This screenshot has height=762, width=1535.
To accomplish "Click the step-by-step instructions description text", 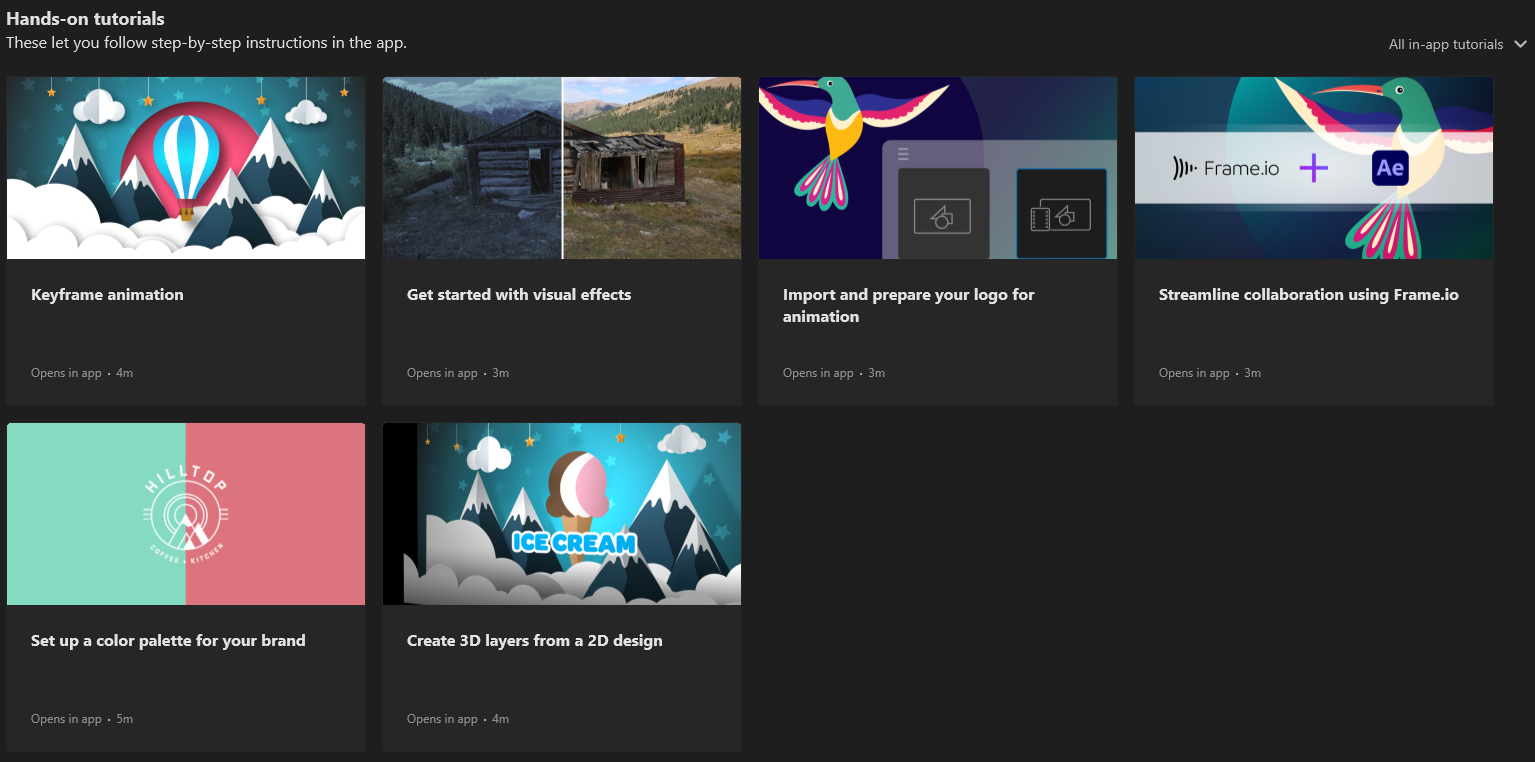I will 206,43.
